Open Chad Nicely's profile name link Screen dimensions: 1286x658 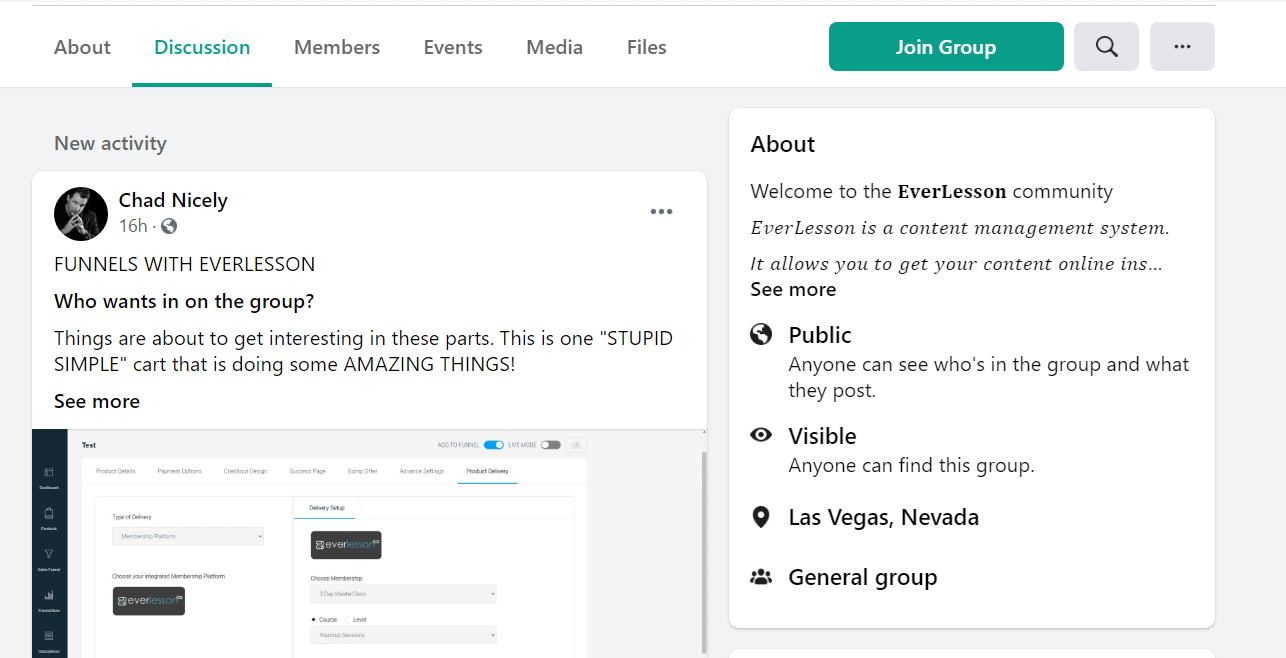tap(173, 200)
